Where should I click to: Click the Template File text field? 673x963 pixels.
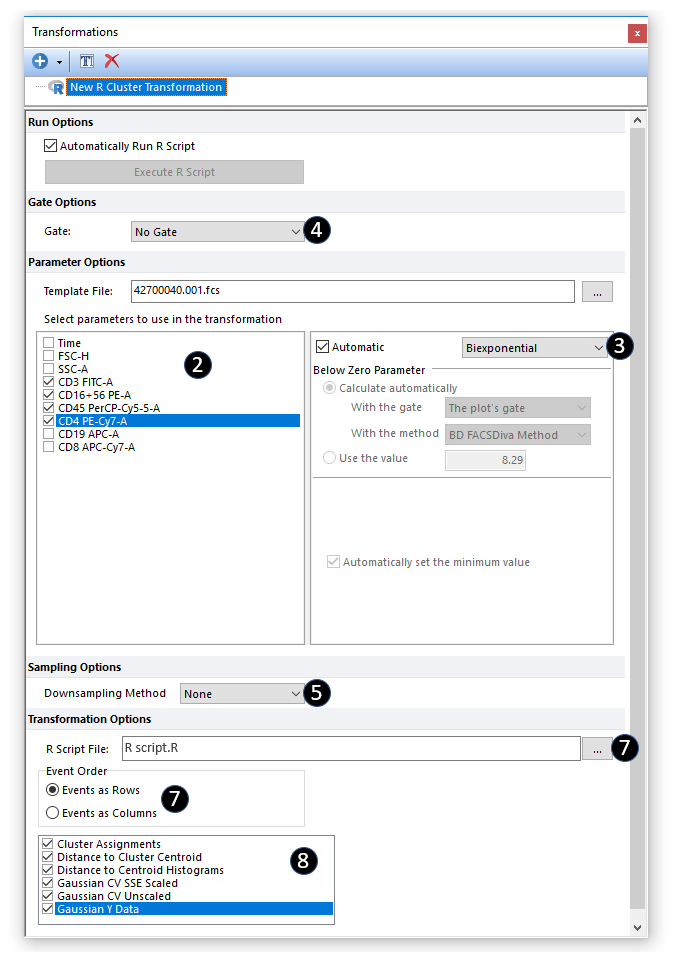[352, 291]
